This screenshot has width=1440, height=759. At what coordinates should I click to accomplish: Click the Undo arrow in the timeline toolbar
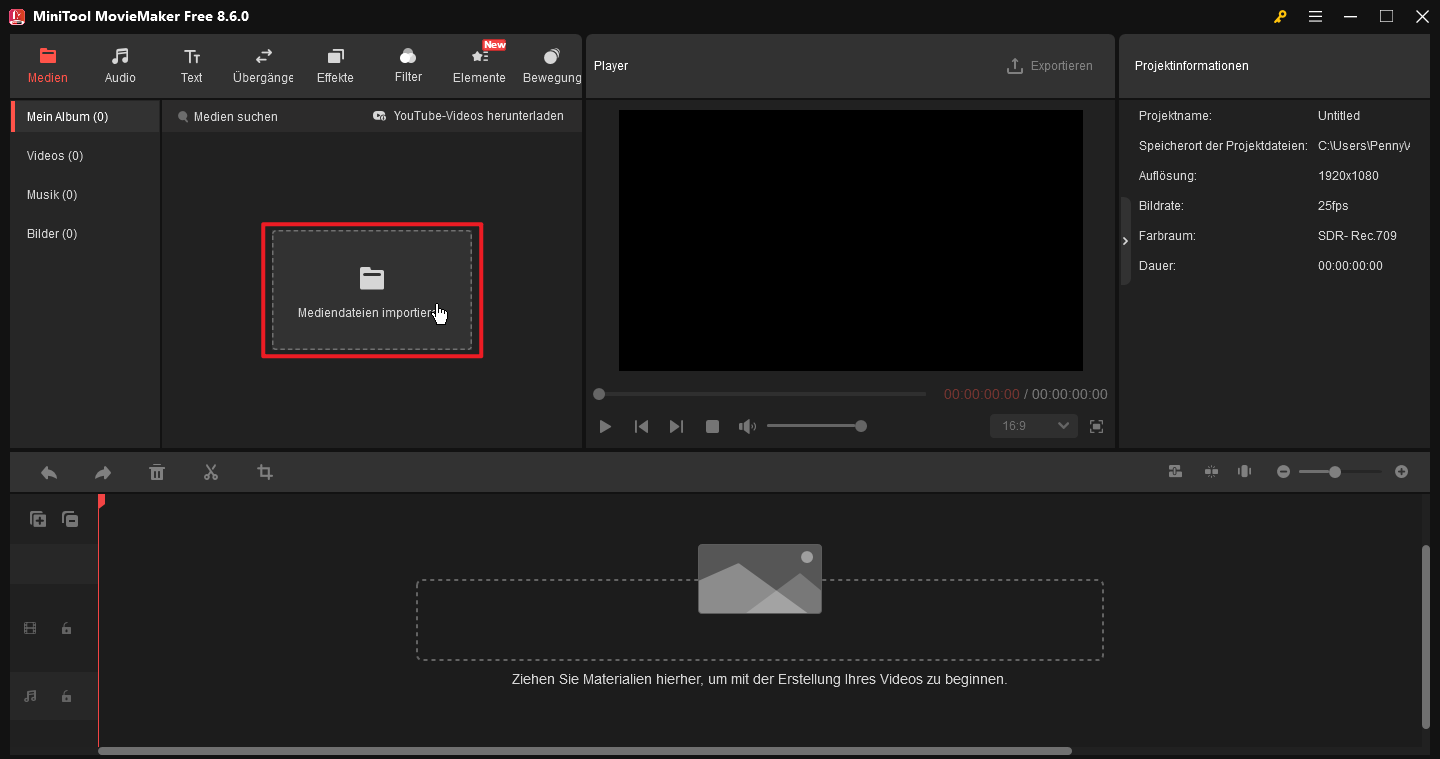(x=48, y=471)
